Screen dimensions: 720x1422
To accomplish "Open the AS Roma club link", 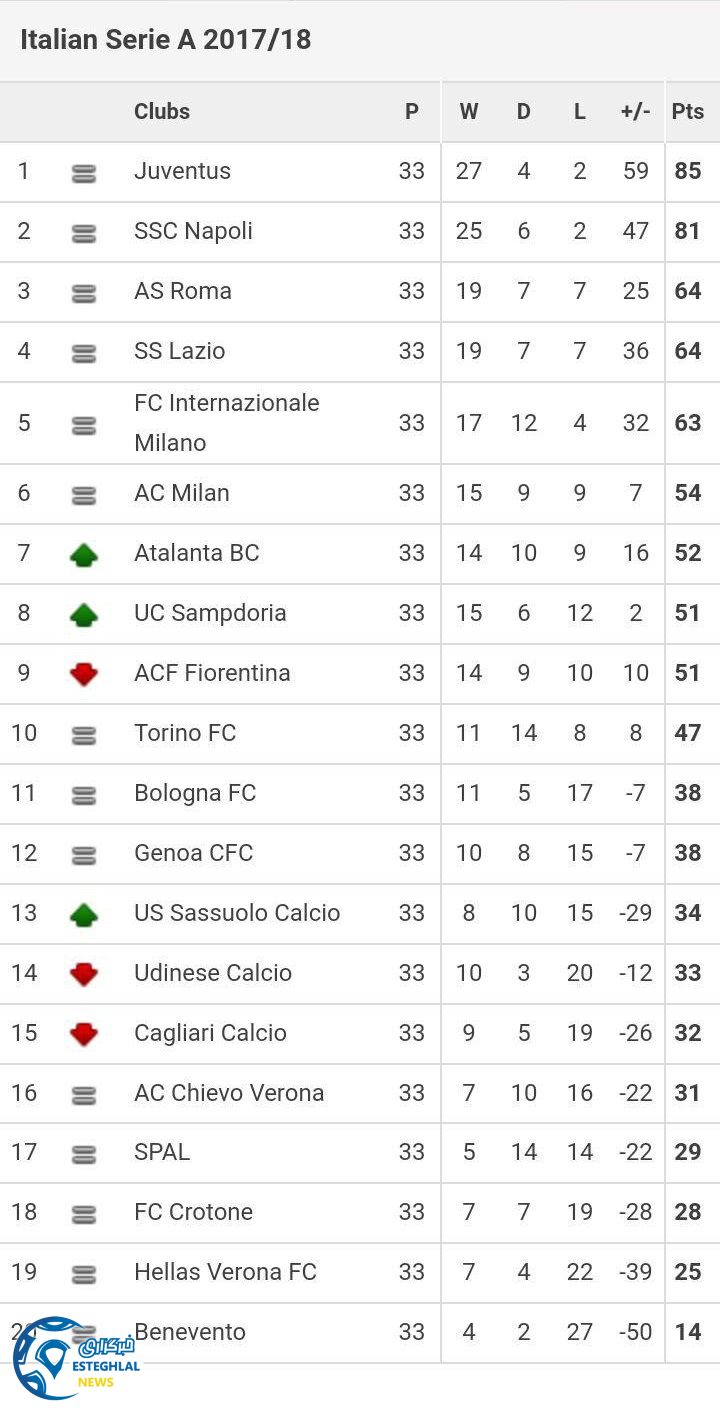I will coord(183,291).
